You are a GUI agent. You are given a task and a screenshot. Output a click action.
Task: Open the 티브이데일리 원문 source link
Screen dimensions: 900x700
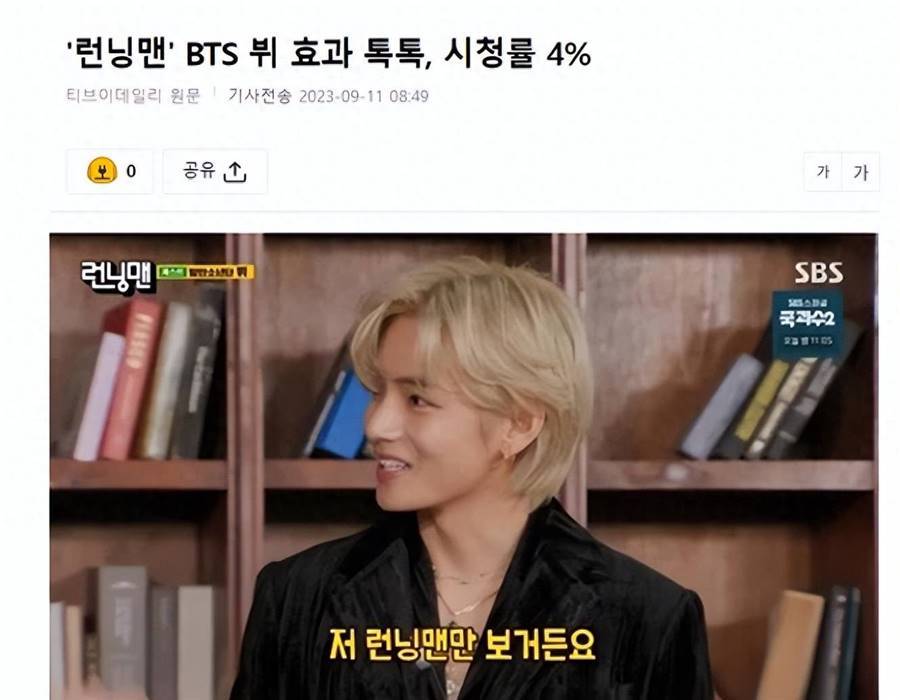tap(133, 96)
